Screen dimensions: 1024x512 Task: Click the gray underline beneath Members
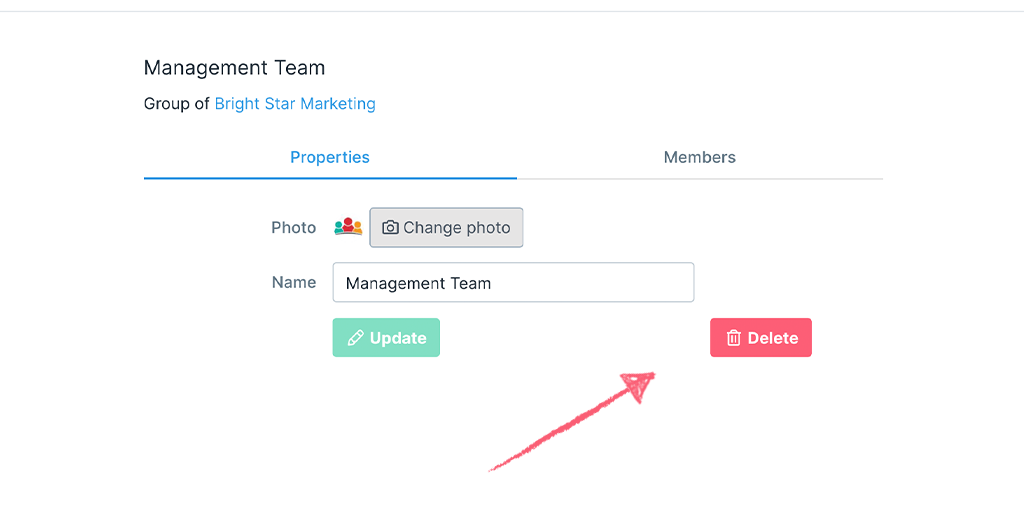point(699,178)
